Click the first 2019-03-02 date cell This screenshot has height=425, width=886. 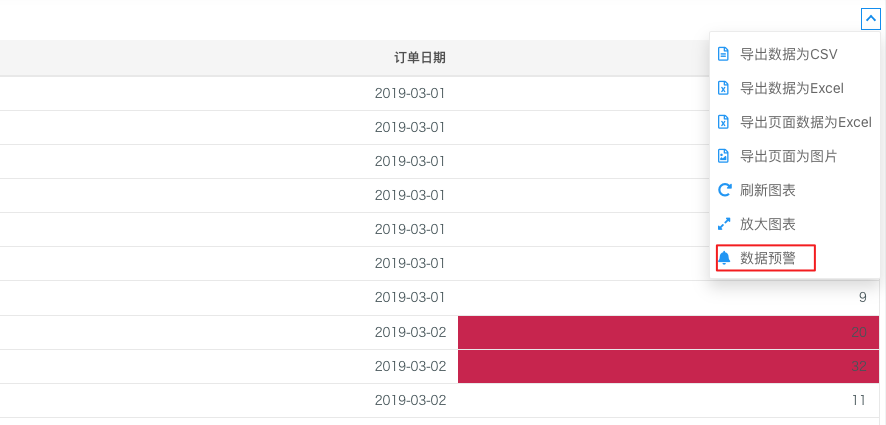click(x=410, y=332)
